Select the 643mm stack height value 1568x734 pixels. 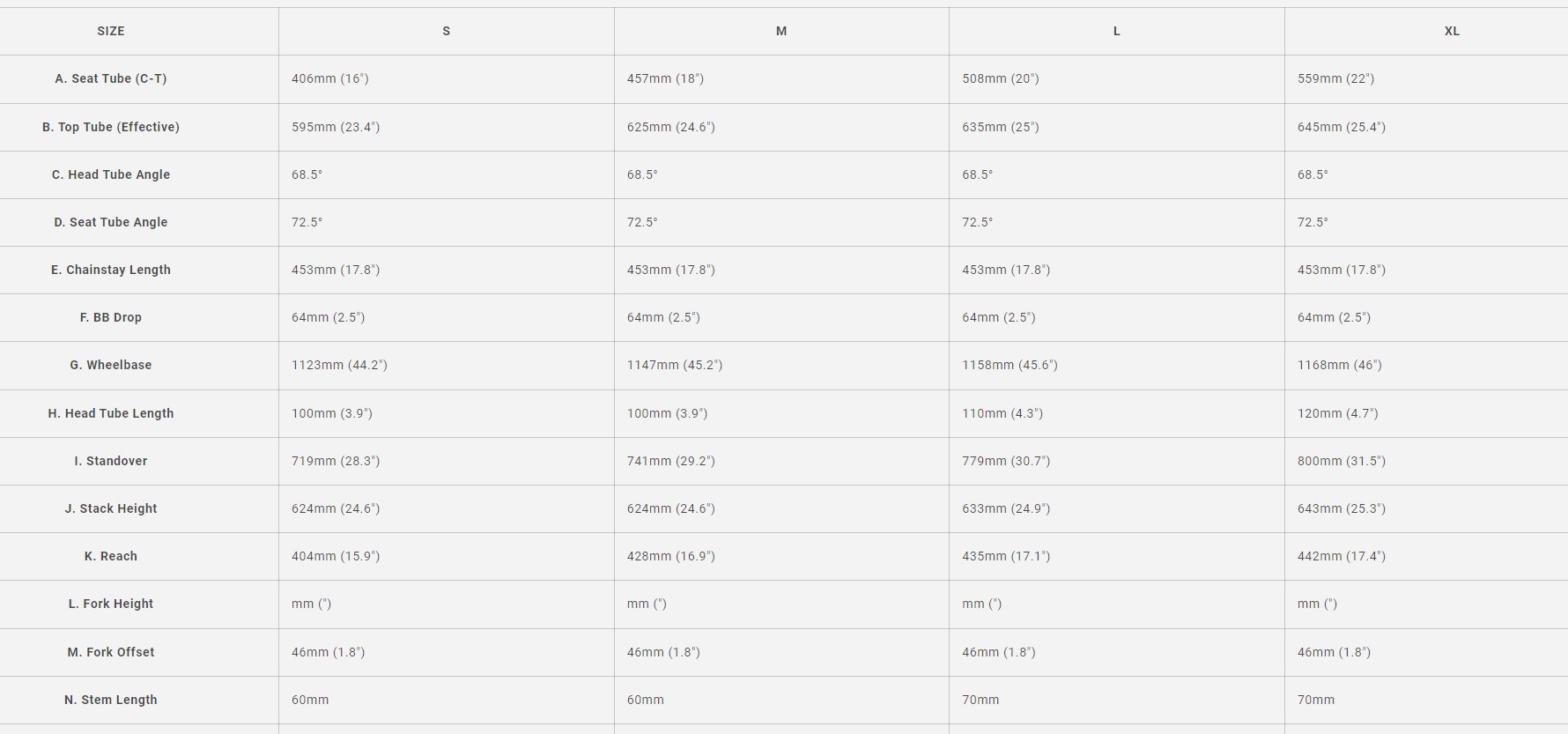[x=1342, y=508]
